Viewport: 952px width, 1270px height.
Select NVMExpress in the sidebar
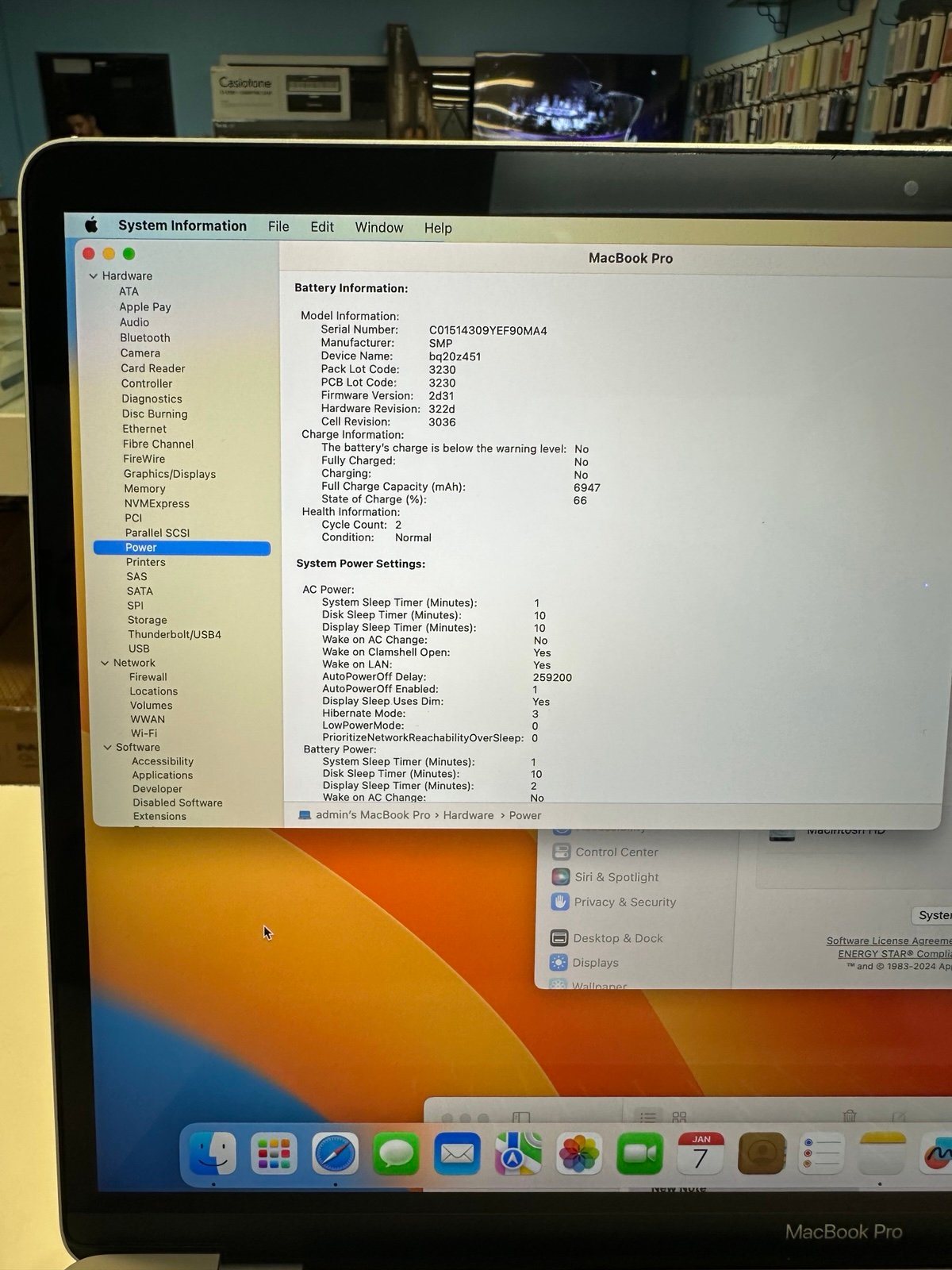(157, 503)
